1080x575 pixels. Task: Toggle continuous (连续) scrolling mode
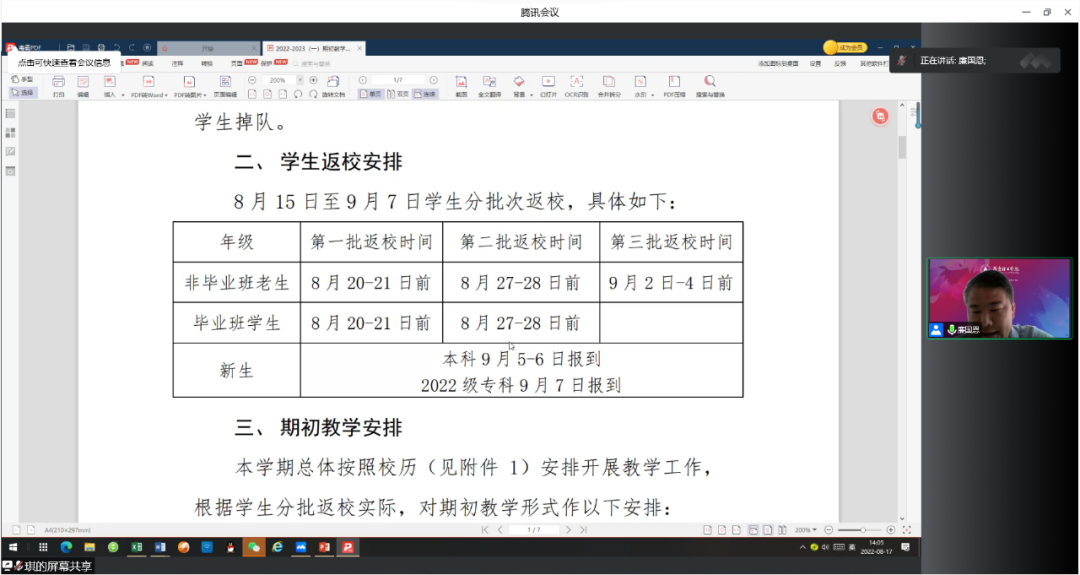(x=426, y=94)
